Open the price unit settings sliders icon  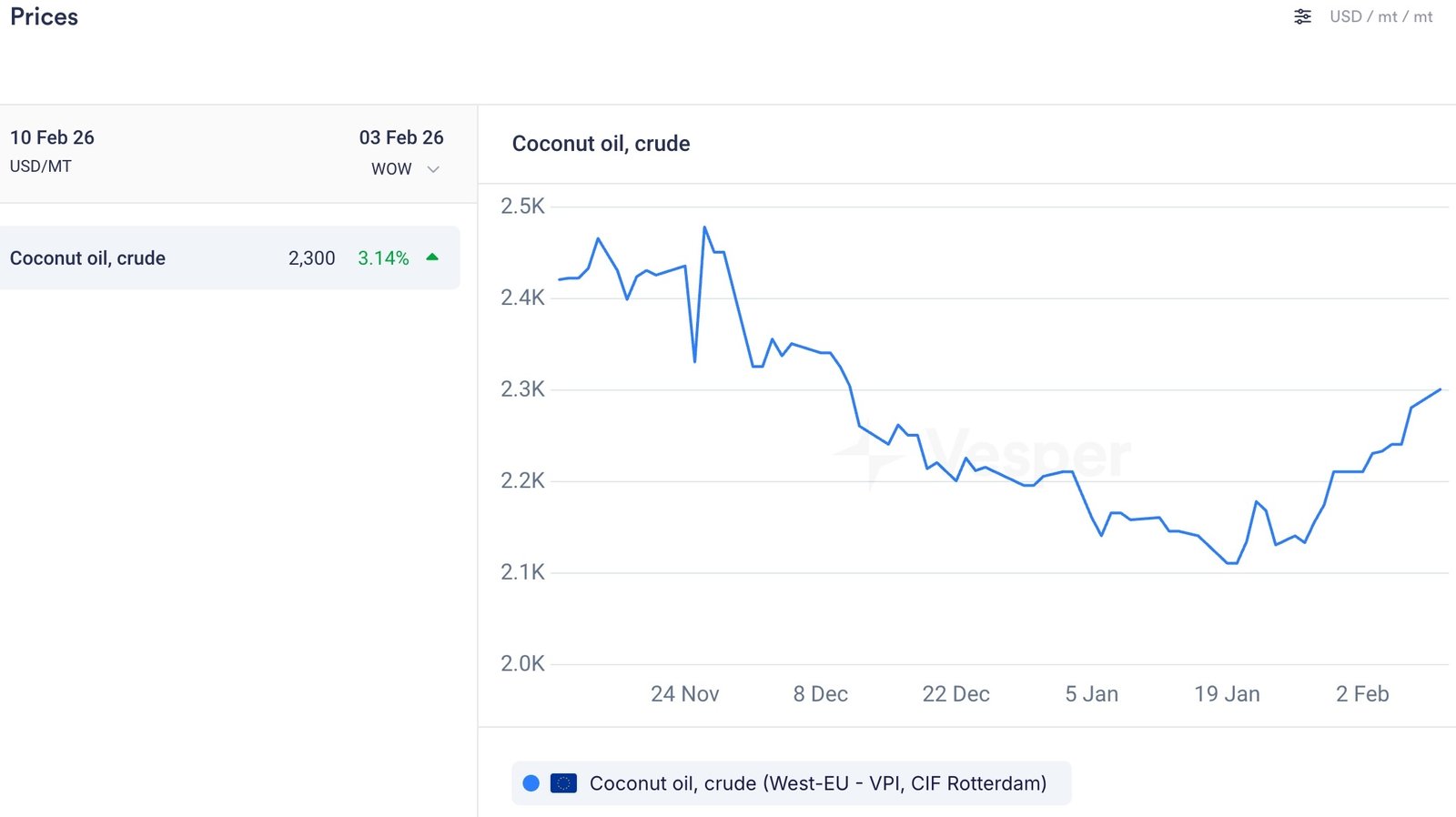pyautogui.click(x=1302, y=16)
